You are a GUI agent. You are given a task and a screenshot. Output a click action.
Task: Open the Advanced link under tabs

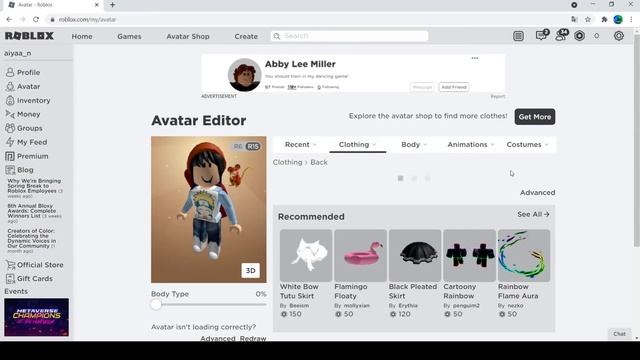click(538, 192)
